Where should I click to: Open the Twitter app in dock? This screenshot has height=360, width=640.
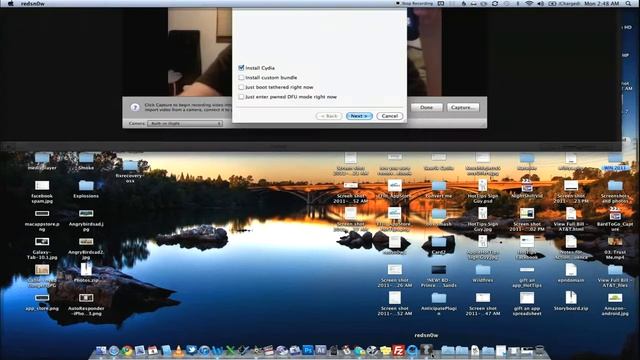[x=191, y=350]
